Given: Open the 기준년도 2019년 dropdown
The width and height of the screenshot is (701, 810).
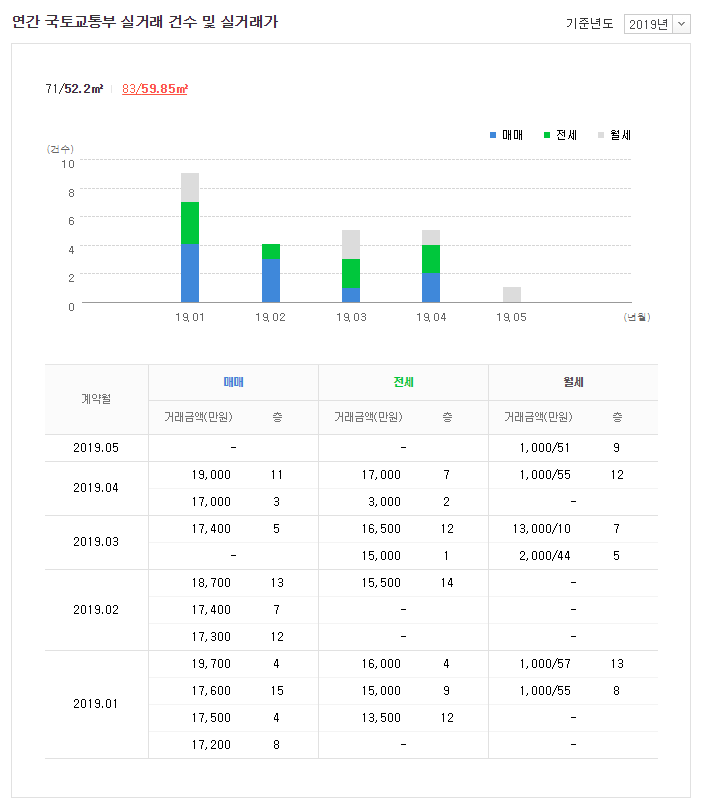Looking at the screenshot, I should click(x=657, y=24).
